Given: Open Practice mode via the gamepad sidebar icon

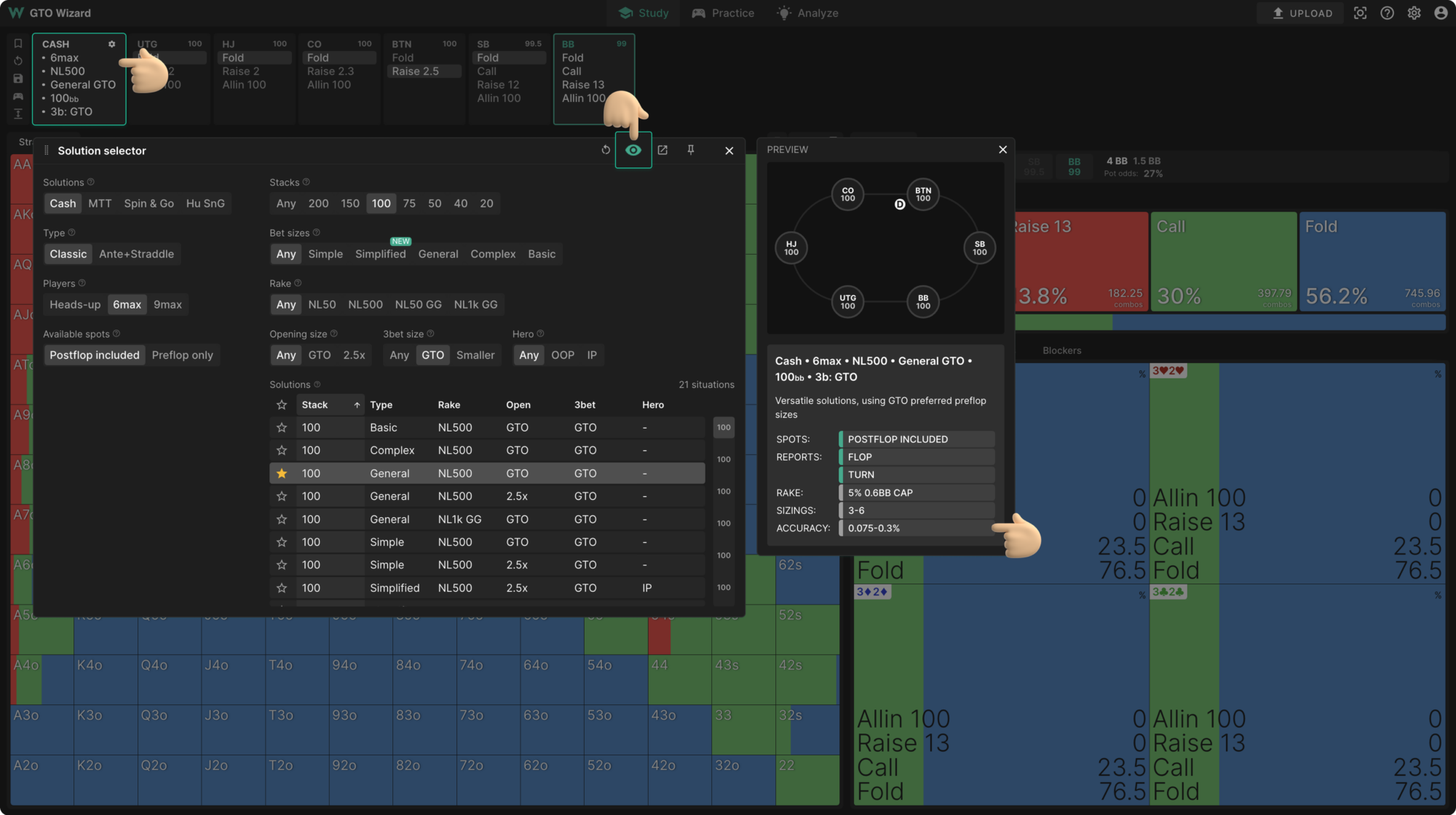Looking at the screenshot, I should 18,96.
